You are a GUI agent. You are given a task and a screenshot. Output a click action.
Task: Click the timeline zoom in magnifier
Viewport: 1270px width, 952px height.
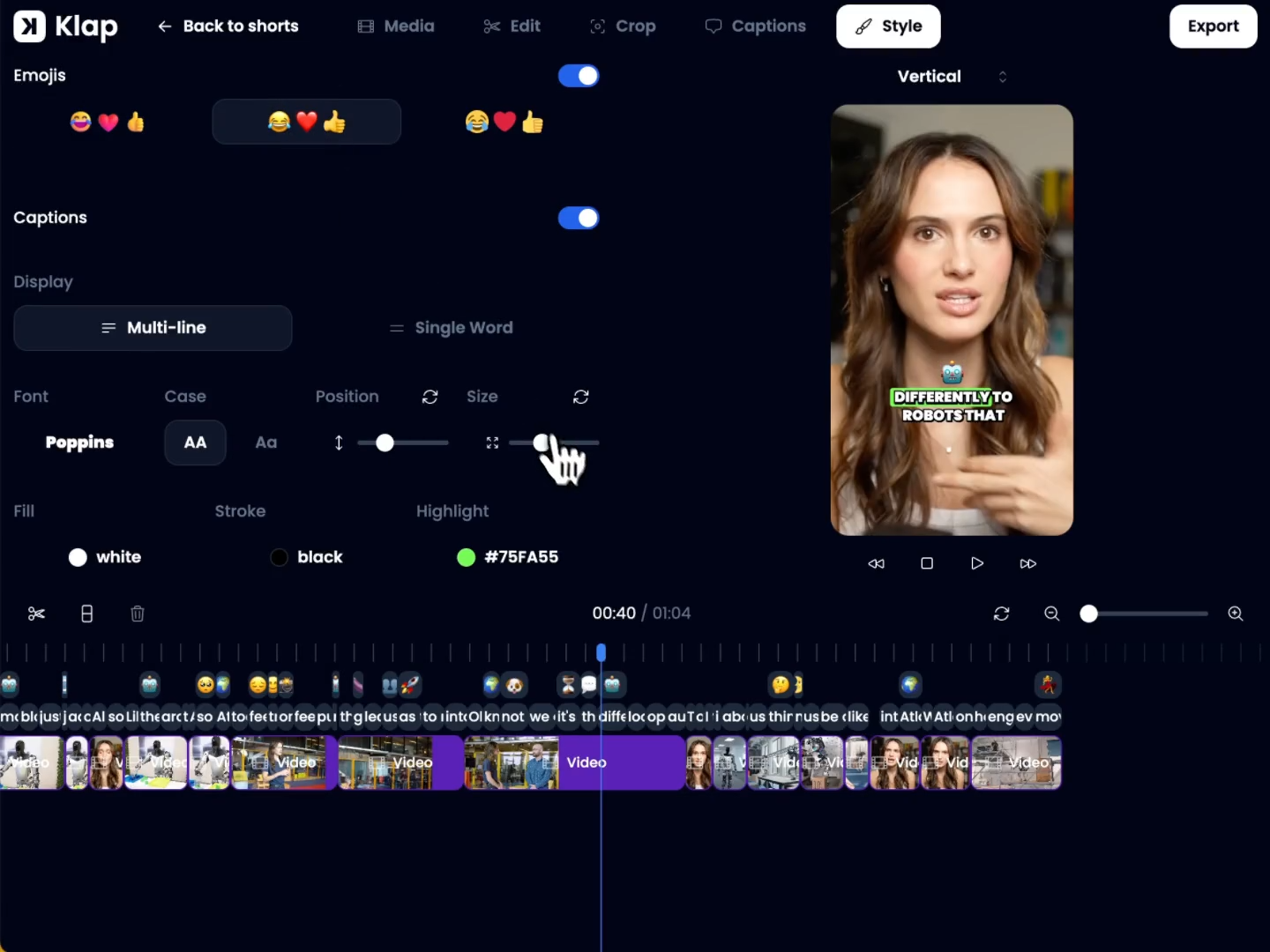(x=1236, y=614)
